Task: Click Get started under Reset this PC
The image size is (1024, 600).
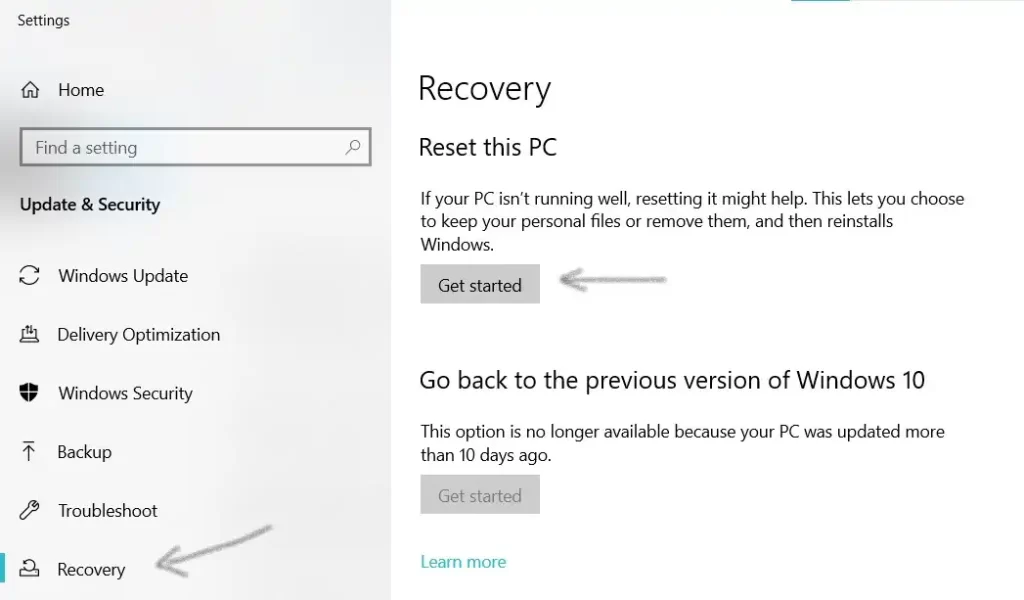Action: (480, 284)
